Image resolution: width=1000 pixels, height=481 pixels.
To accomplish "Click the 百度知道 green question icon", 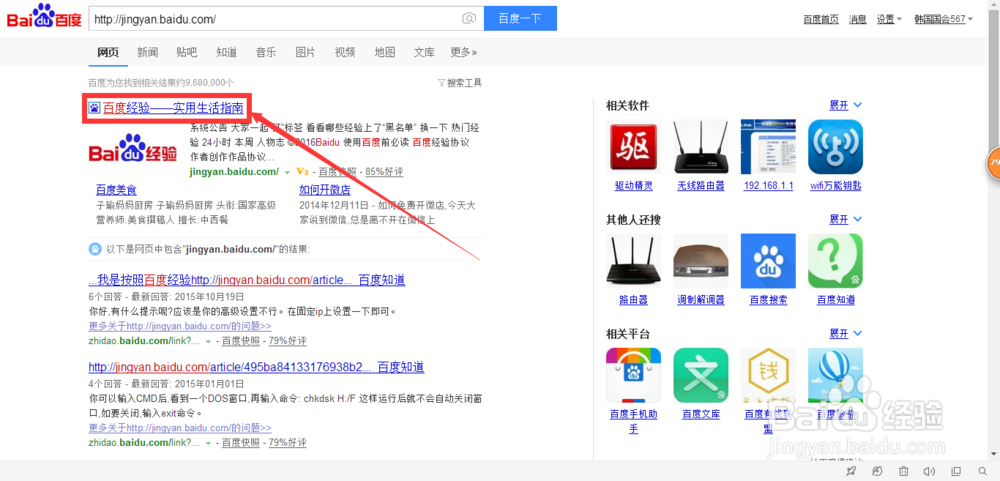I will coord(835,260).
